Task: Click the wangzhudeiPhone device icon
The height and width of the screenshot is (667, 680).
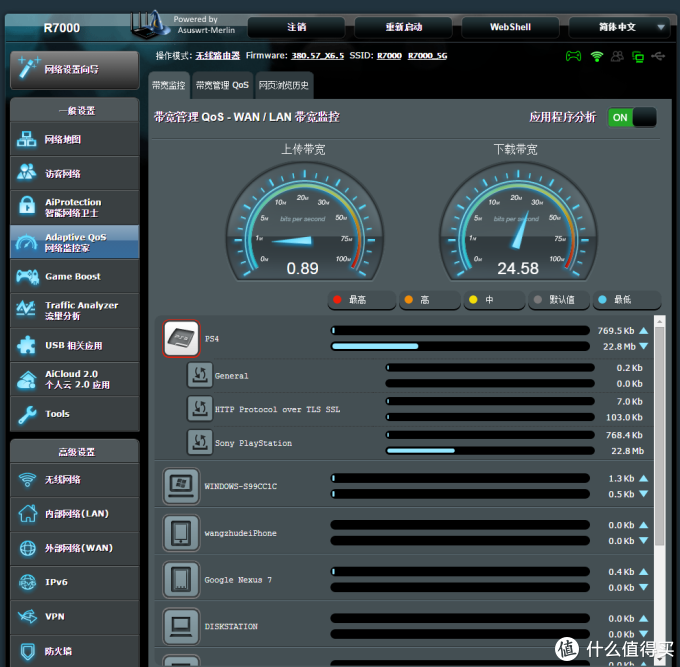Action: [x=181, y=533]
